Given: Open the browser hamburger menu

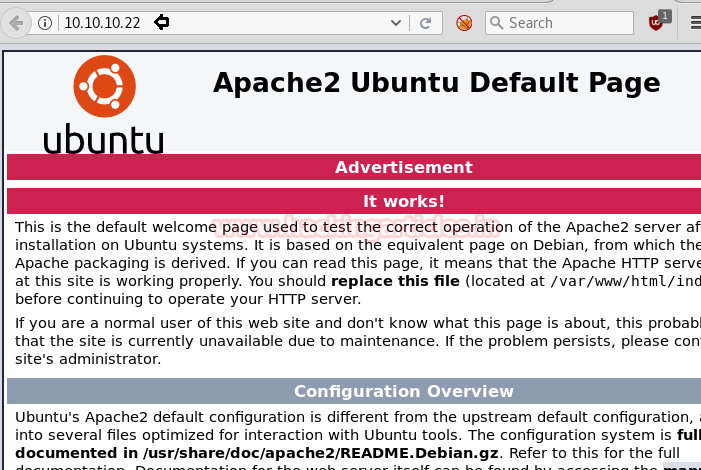Looking at the screenshot, I should coord(696,23).
